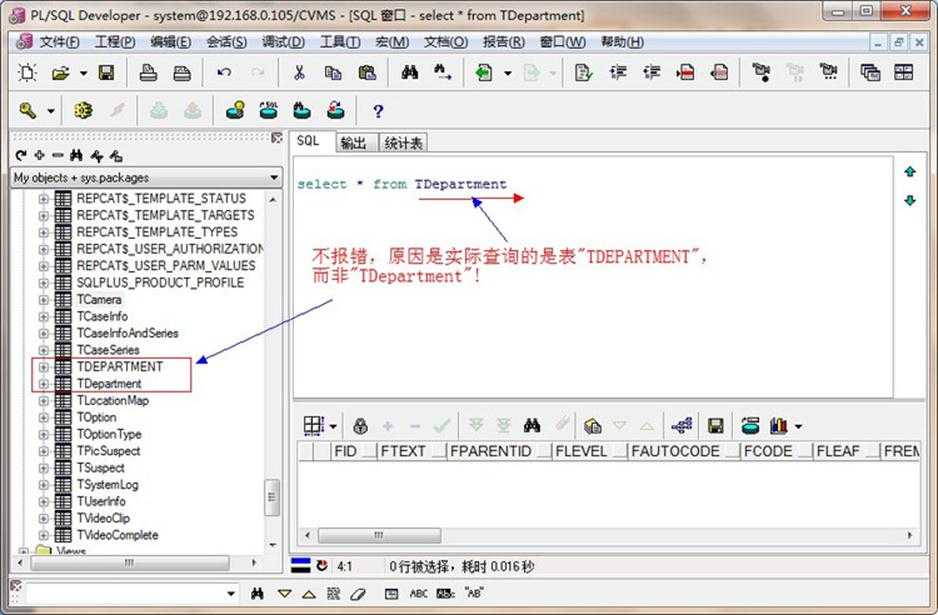Switch to the 统计表 tab
938x615 pixels.
point(403,143)
